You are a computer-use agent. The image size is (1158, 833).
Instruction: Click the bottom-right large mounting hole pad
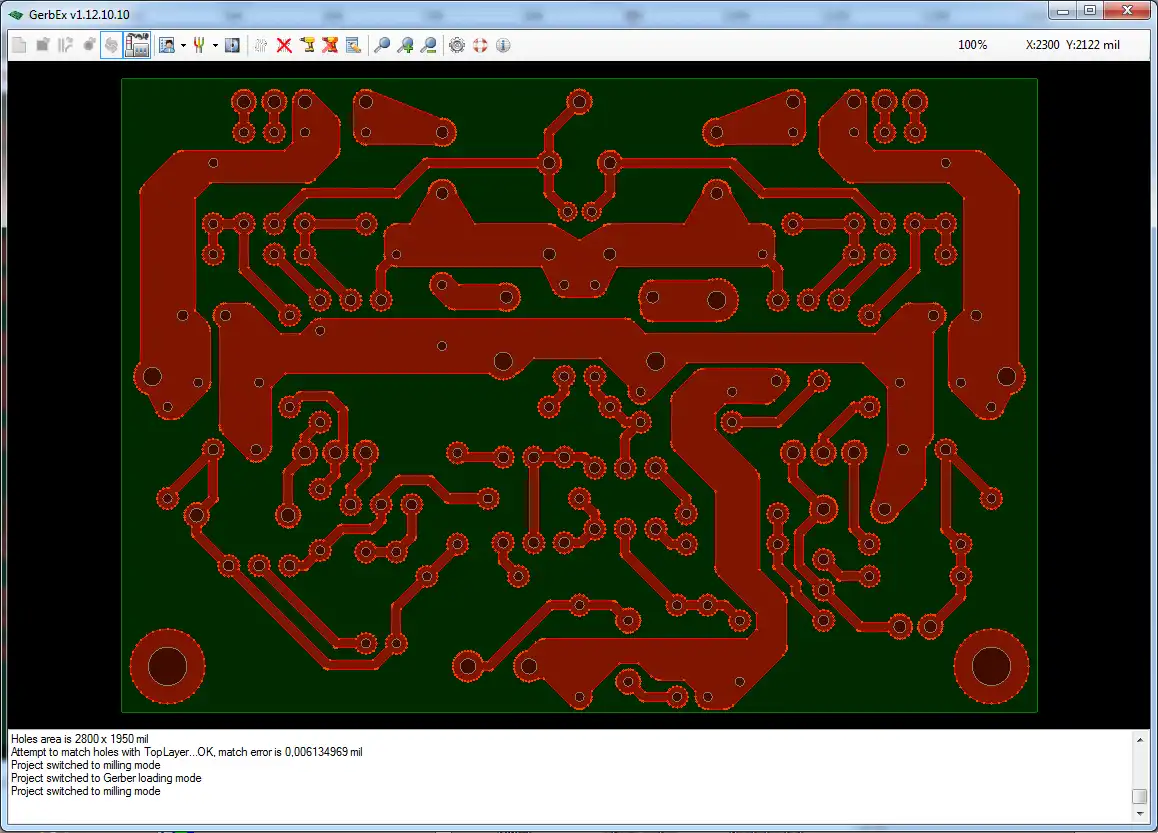click(991, 666)
